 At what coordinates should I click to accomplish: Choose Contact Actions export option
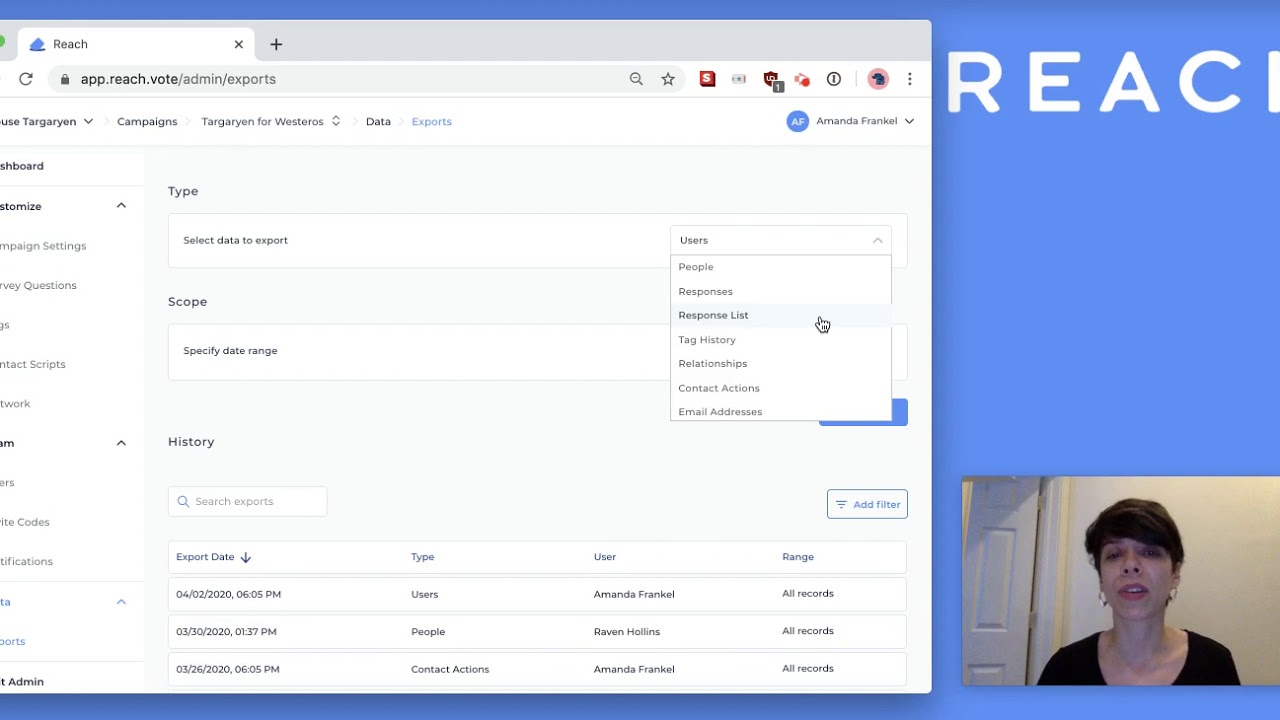(x=780, y=388)
